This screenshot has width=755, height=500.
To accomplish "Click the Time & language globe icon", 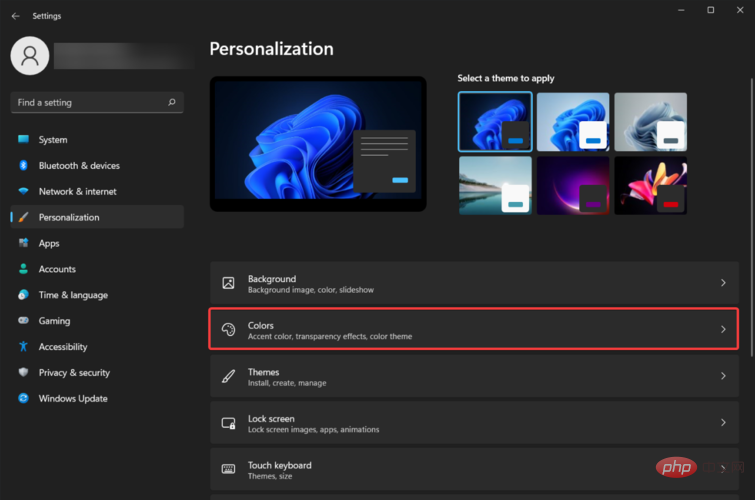I will (x=23, y=295).
